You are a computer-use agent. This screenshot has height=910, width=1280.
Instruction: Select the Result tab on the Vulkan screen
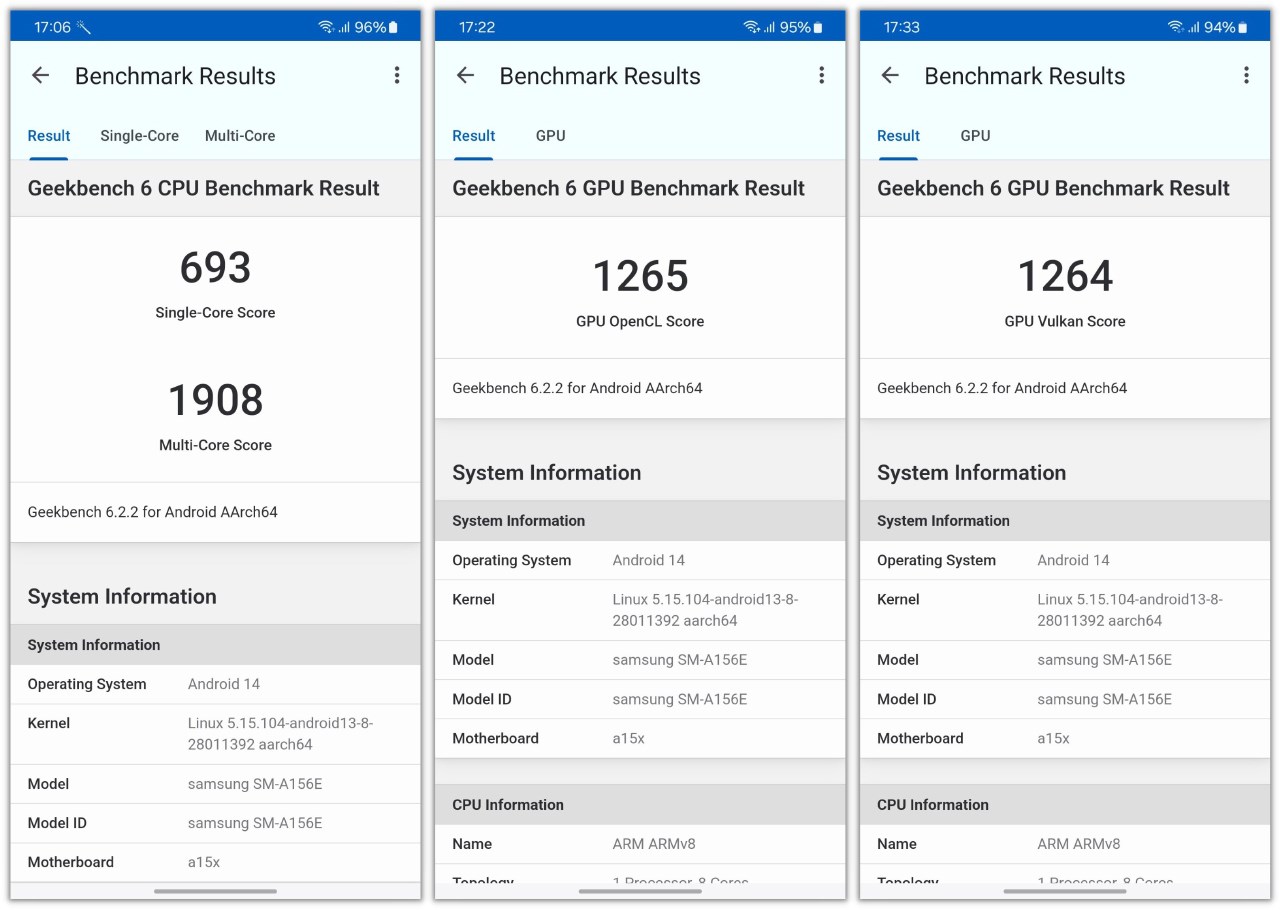[898, 136]
